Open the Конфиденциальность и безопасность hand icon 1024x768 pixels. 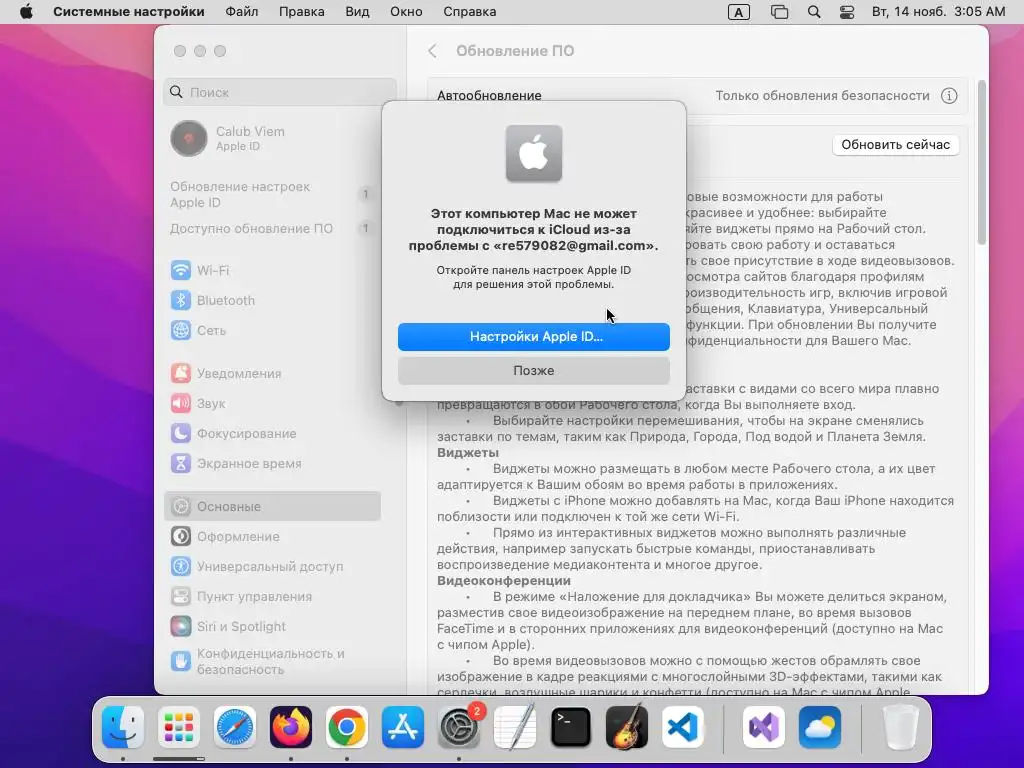coord(181,661)
